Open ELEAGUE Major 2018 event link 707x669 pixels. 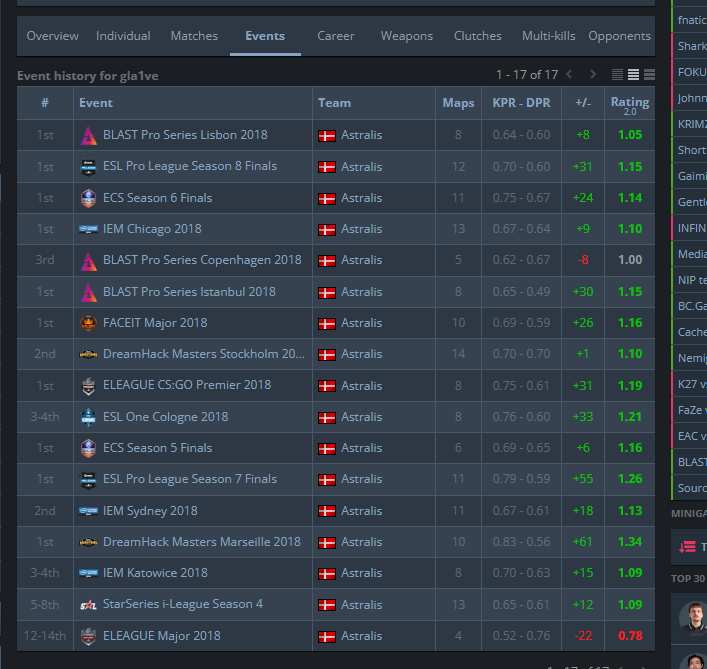tap(161, 636)
